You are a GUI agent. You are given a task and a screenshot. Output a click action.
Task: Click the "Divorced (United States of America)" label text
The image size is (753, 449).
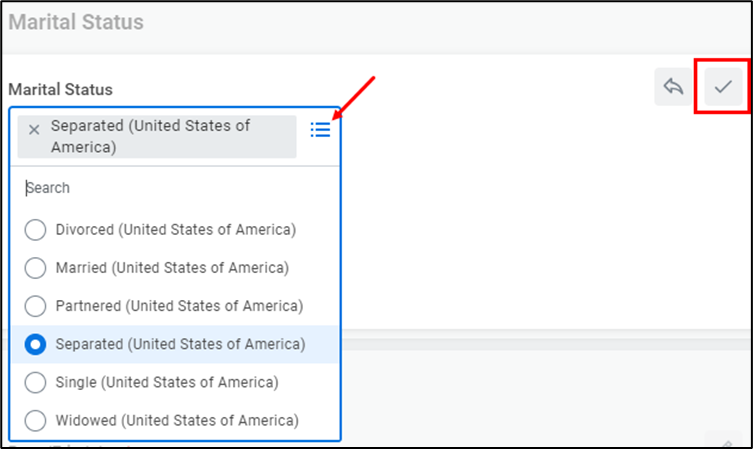tap(176, 230)
